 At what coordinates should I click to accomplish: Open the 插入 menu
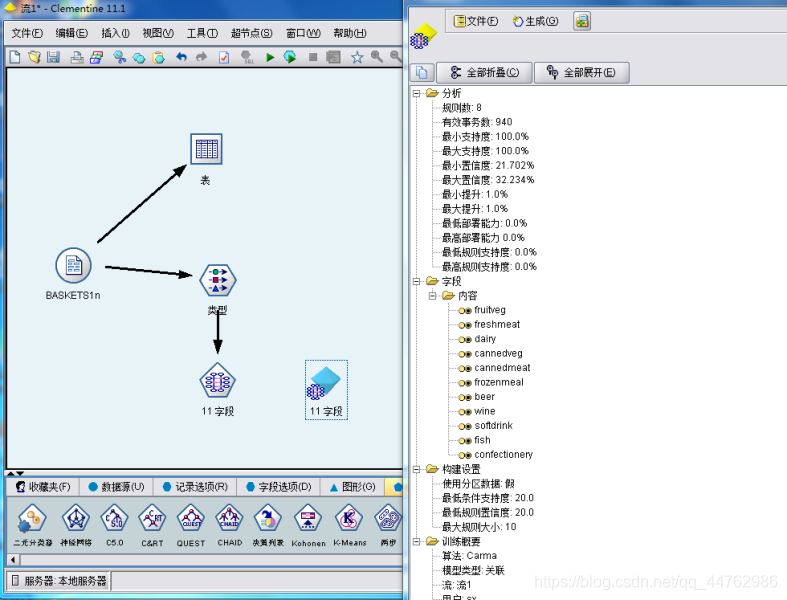coord(115,33)
